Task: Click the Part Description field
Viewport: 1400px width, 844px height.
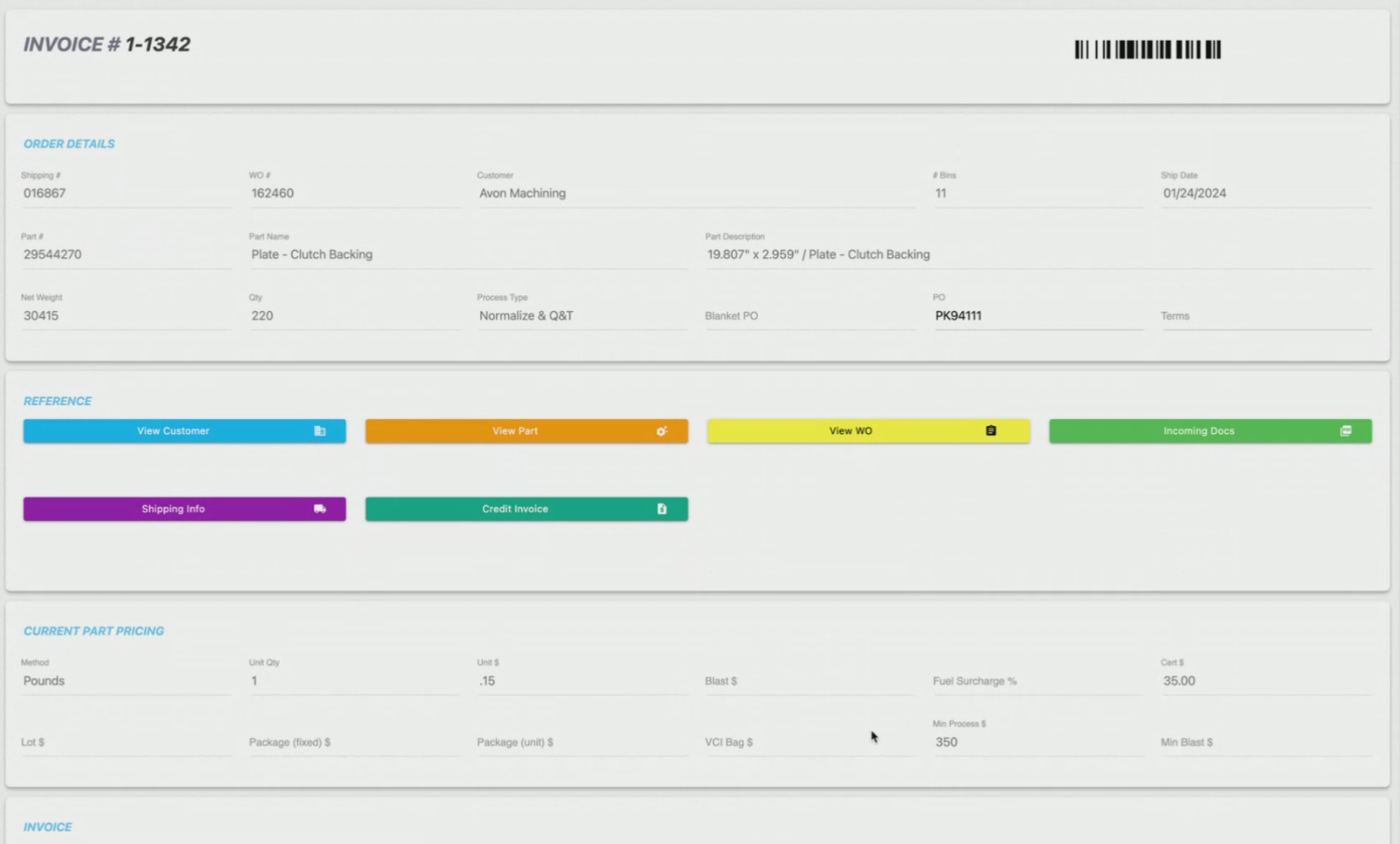Action: 1038,254
